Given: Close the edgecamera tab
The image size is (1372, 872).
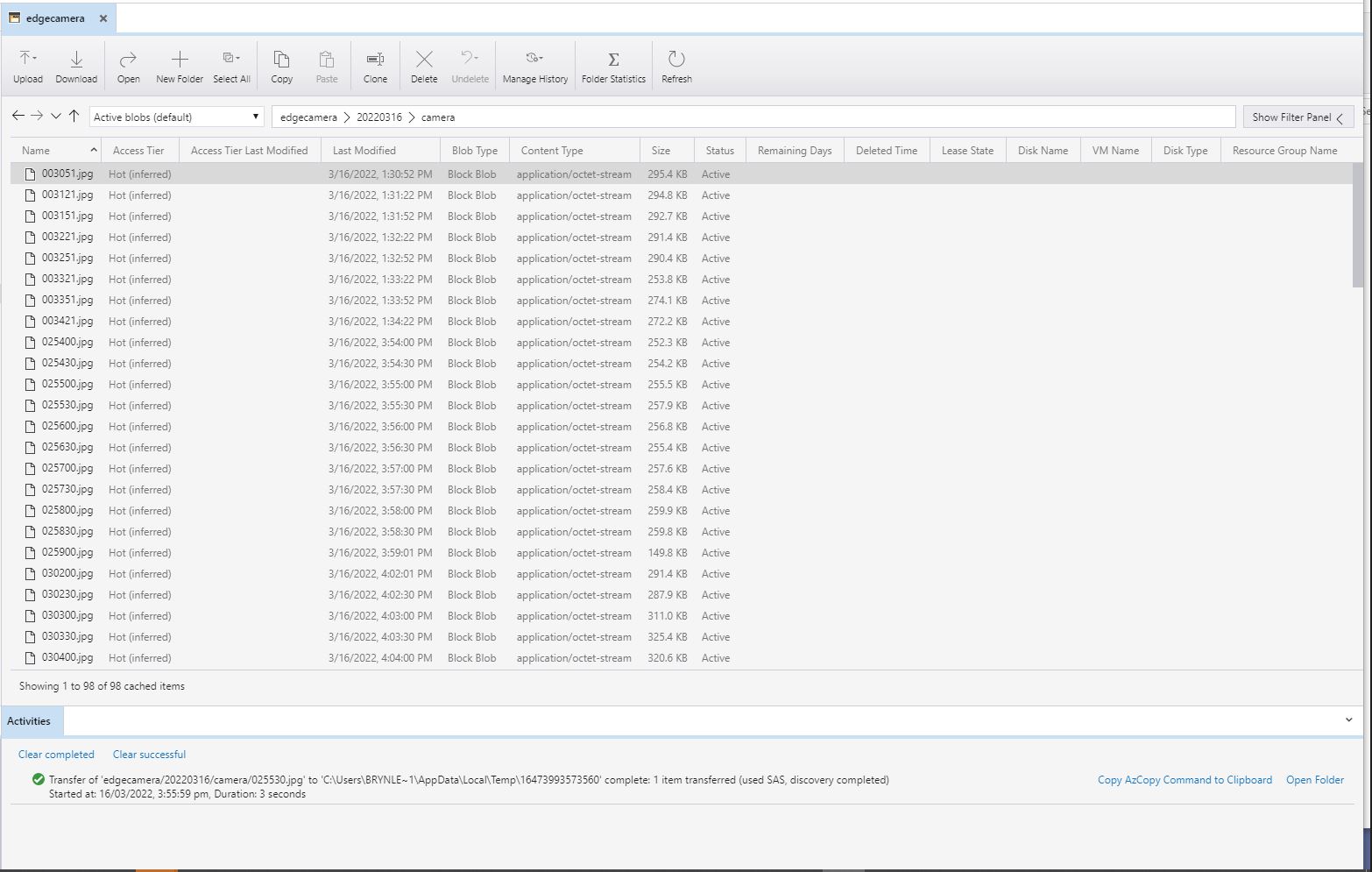Looking at the screenshot, I should (103, 18).
